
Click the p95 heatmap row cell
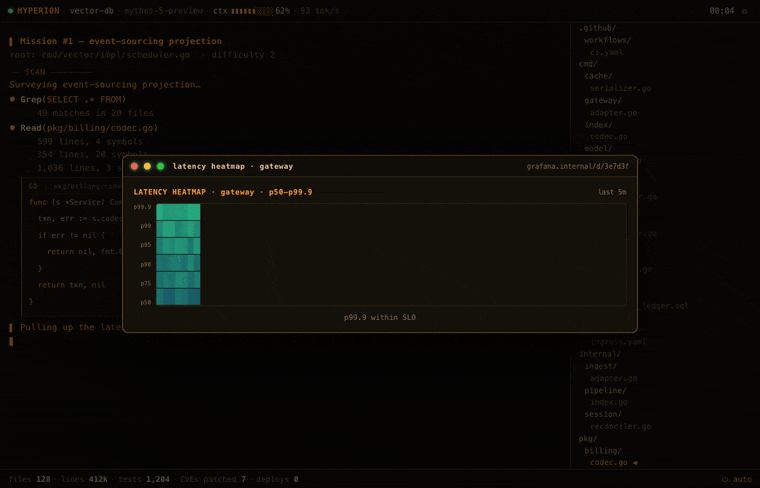(178, 246)
